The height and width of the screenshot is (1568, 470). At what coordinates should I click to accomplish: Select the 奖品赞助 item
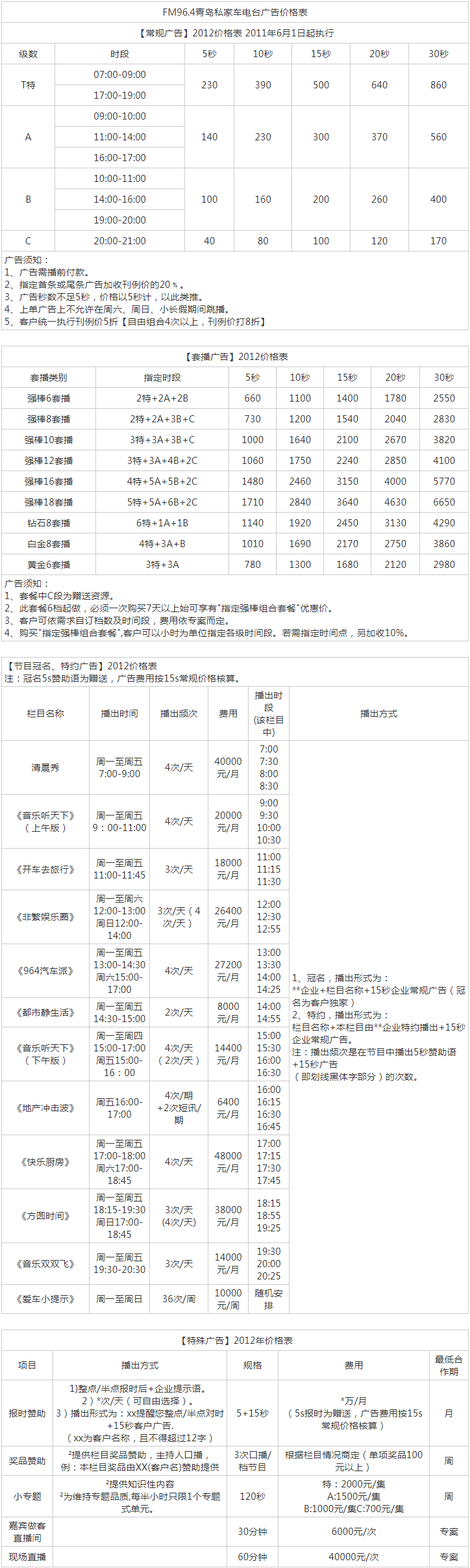point(27,1461)
